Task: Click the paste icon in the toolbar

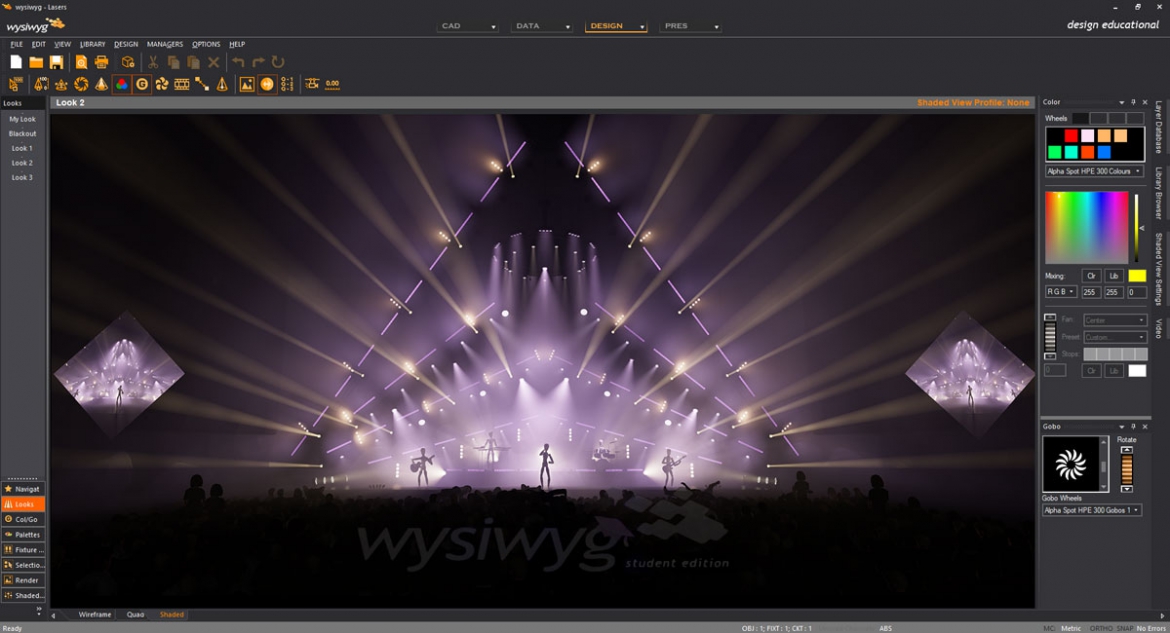Action: pos(193,62)
